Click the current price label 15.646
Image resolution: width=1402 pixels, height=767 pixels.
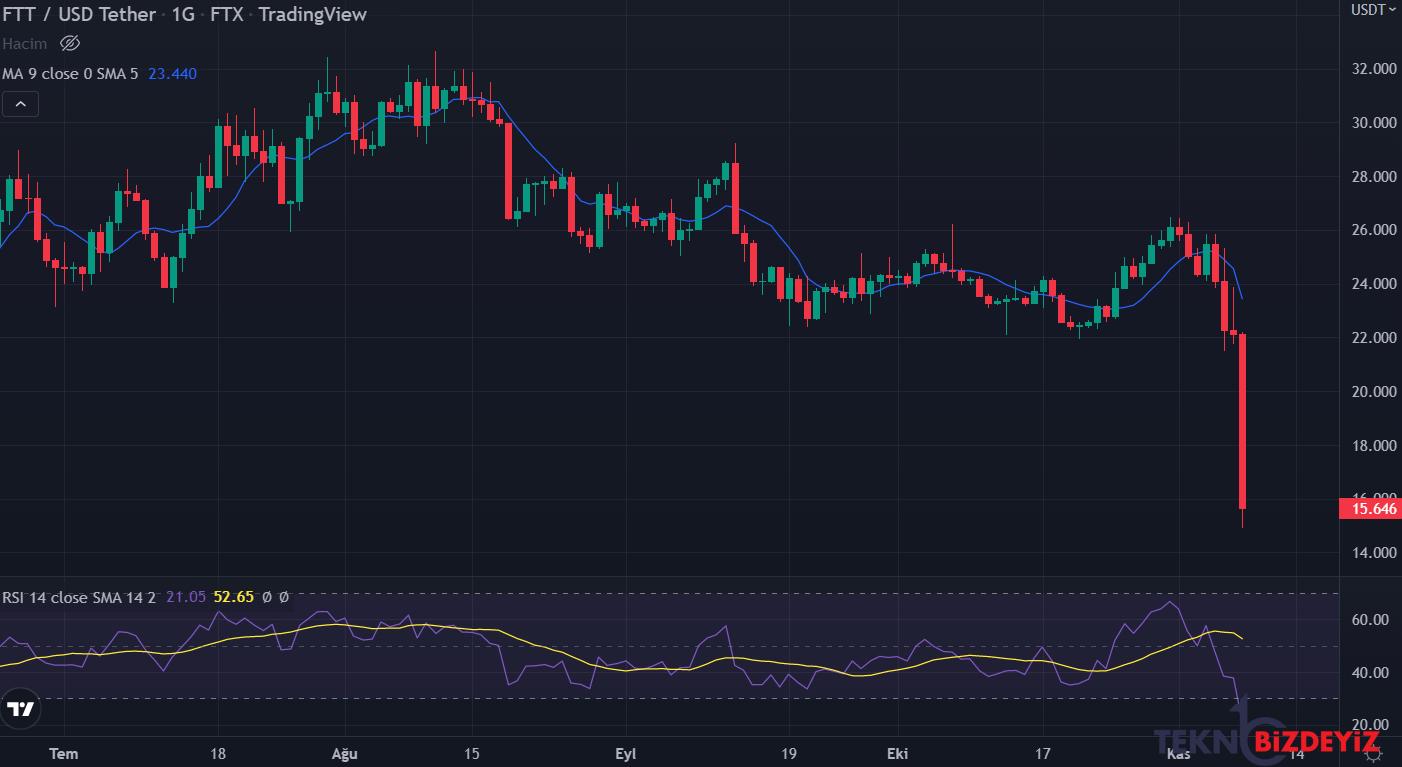coord(1370,509)
